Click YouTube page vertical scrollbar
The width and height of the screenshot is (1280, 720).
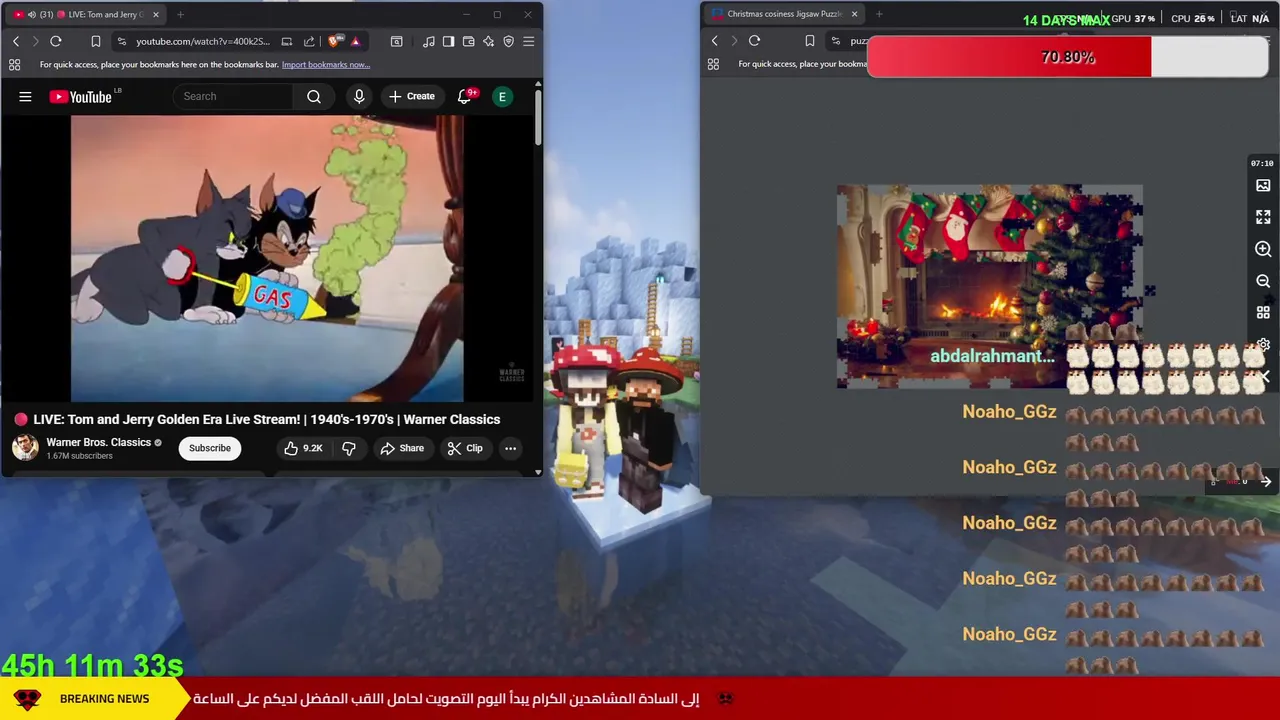click(x=538, y=116)
